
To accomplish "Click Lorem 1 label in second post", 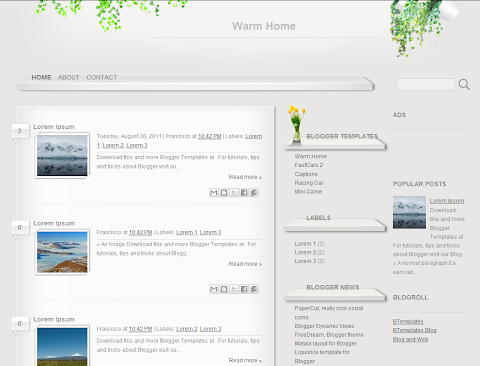I will (x=187, y=232).
